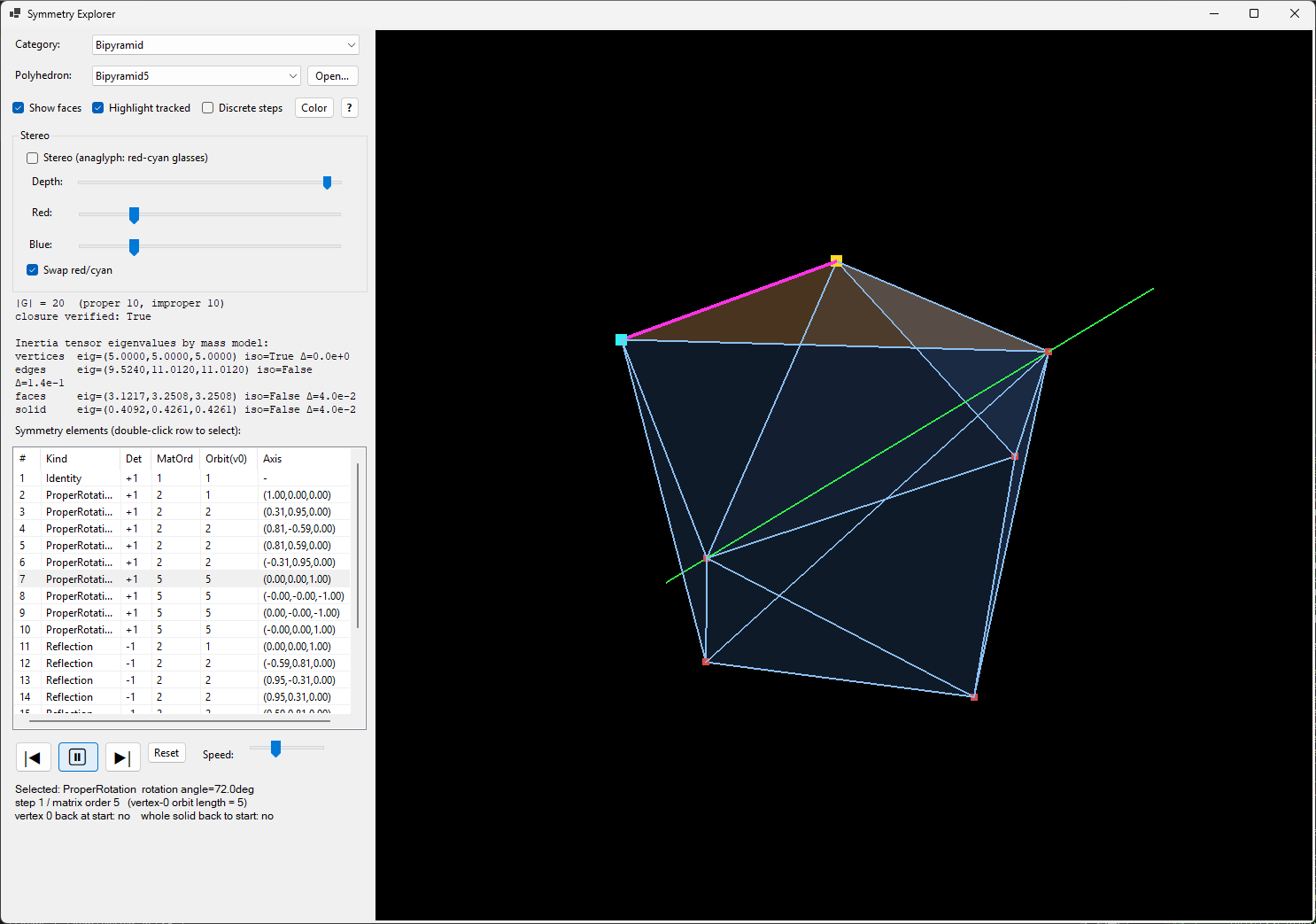Select the Identity row in symmetry list
The height and width of the screenshot is (924, 1316).
[x=184, y=478]
